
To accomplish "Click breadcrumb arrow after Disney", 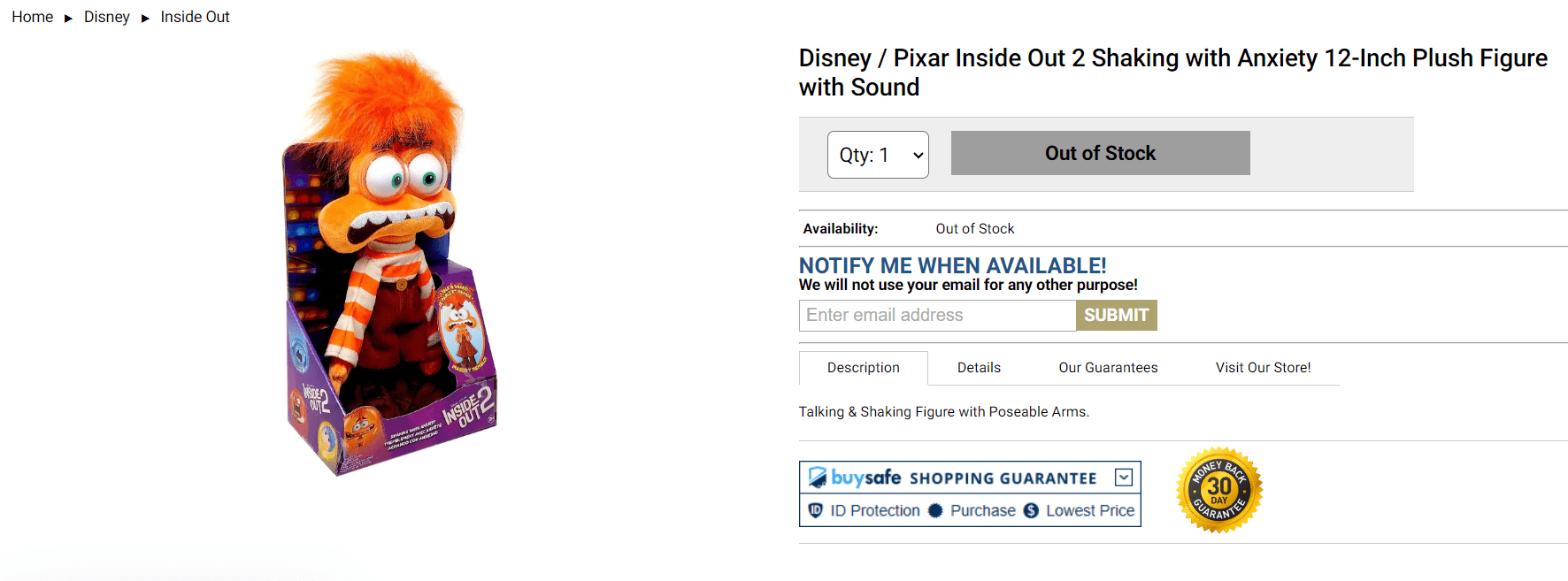I will pyautogui.click(x=145, y=18).
